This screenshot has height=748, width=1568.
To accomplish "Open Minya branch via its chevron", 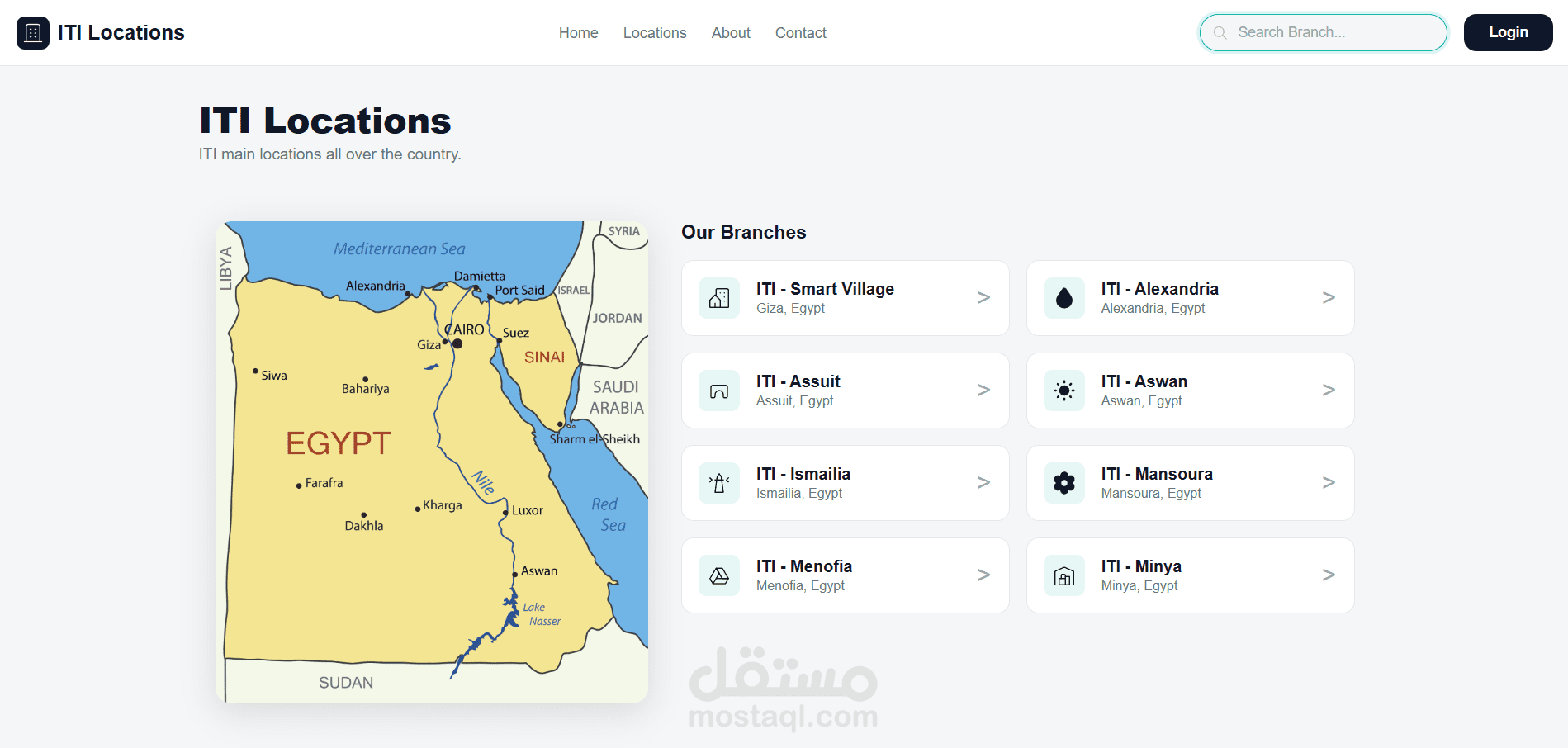I will click(x=1329, y=575).
